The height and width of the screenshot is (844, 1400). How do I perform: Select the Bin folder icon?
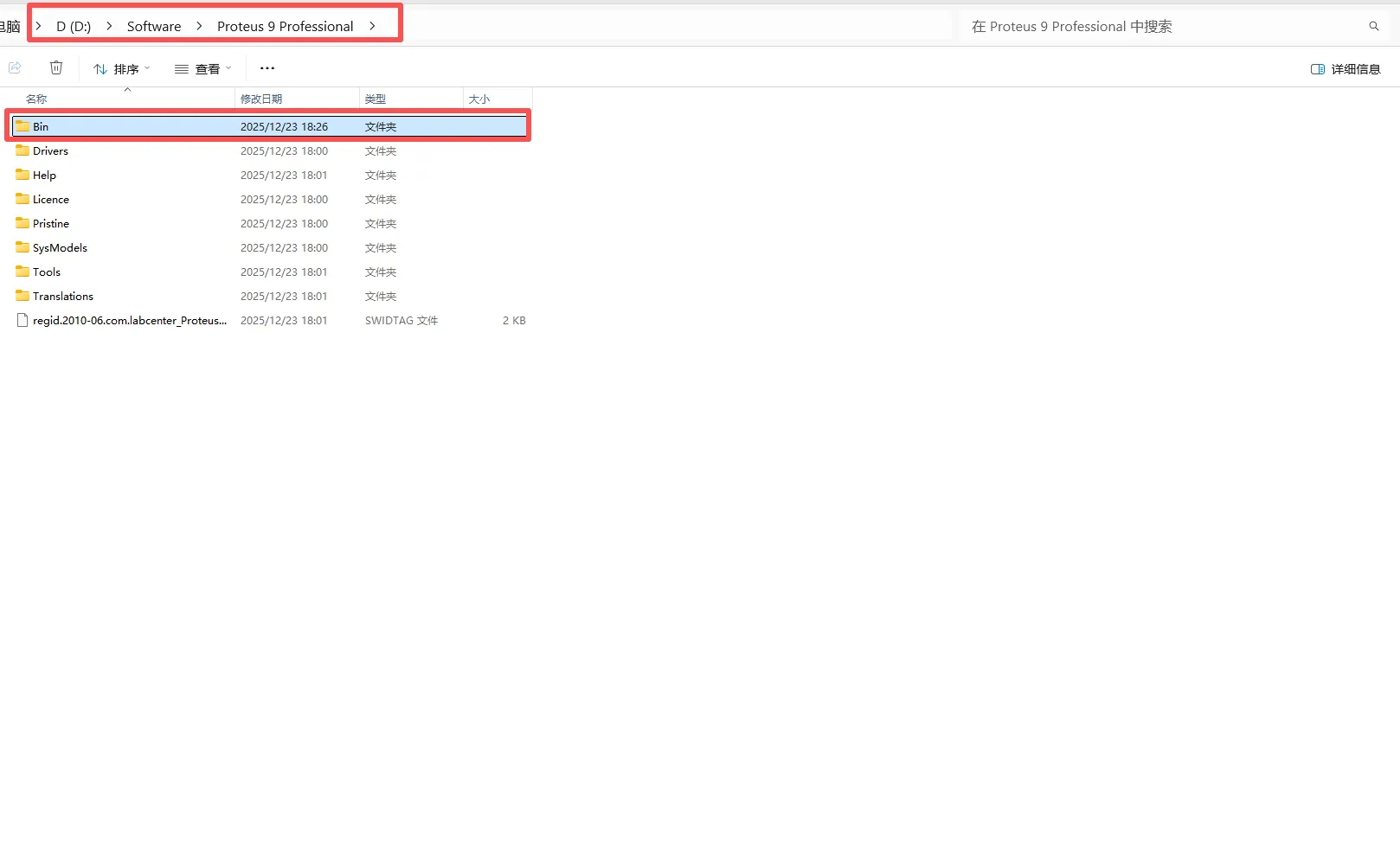pos(22,126)
